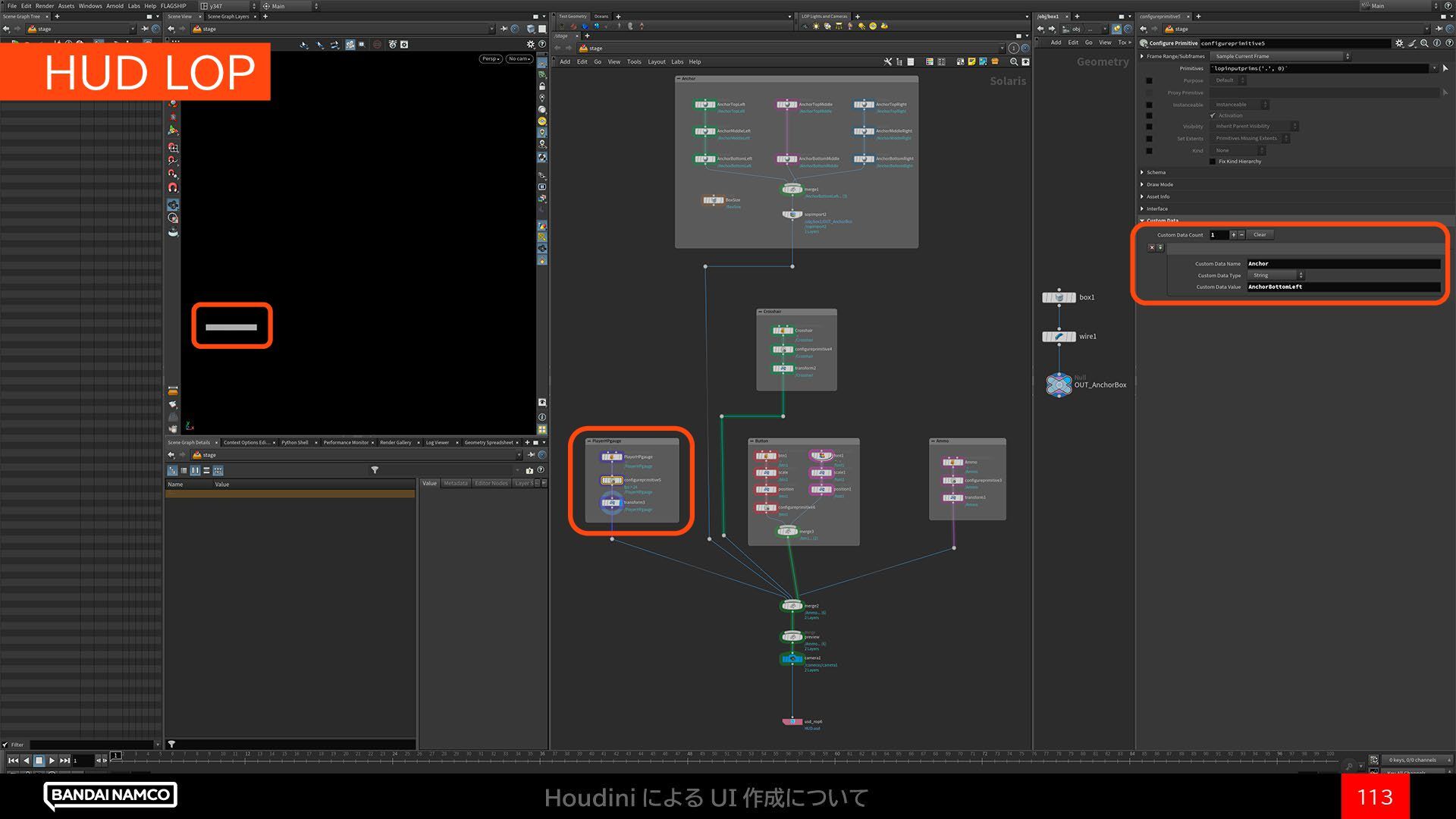This screenshot has width=1456, height=819.
Task: Open Sample Current Frame dropdown
Action: click(x=1280, y=56)
